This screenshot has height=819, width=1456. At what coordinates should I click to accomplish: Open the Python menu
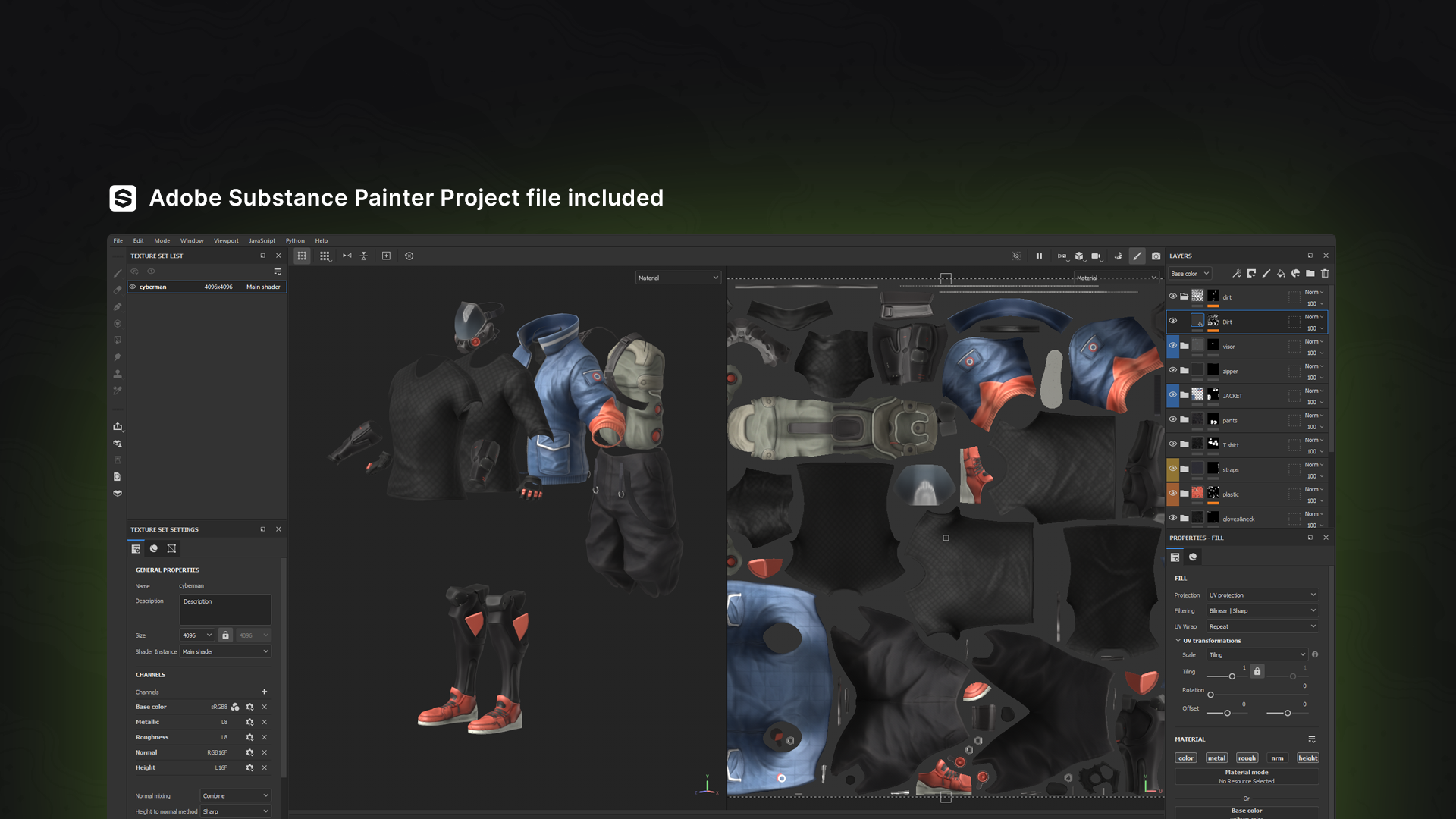(x=295, y=241)
